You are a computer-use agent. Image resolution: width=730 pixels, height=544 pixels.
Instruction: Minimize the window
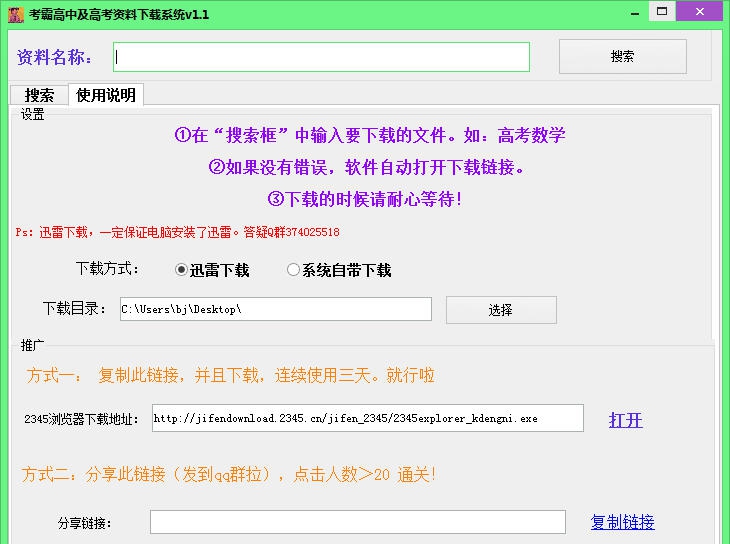tap(635, 13)
